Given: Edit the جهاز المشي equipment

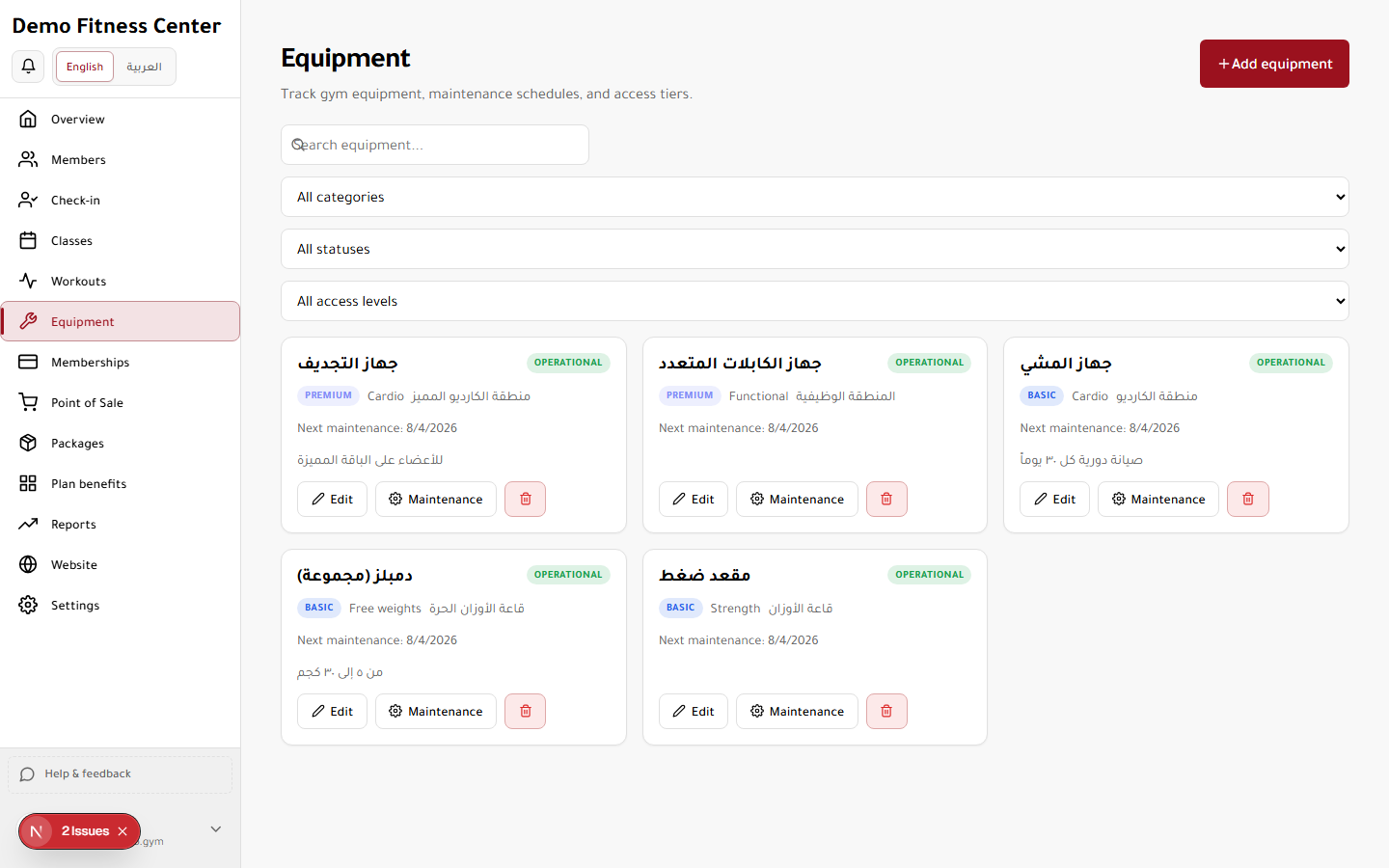Looking at the screenshot, I should pyautogui.click(x=1054, y=500).
